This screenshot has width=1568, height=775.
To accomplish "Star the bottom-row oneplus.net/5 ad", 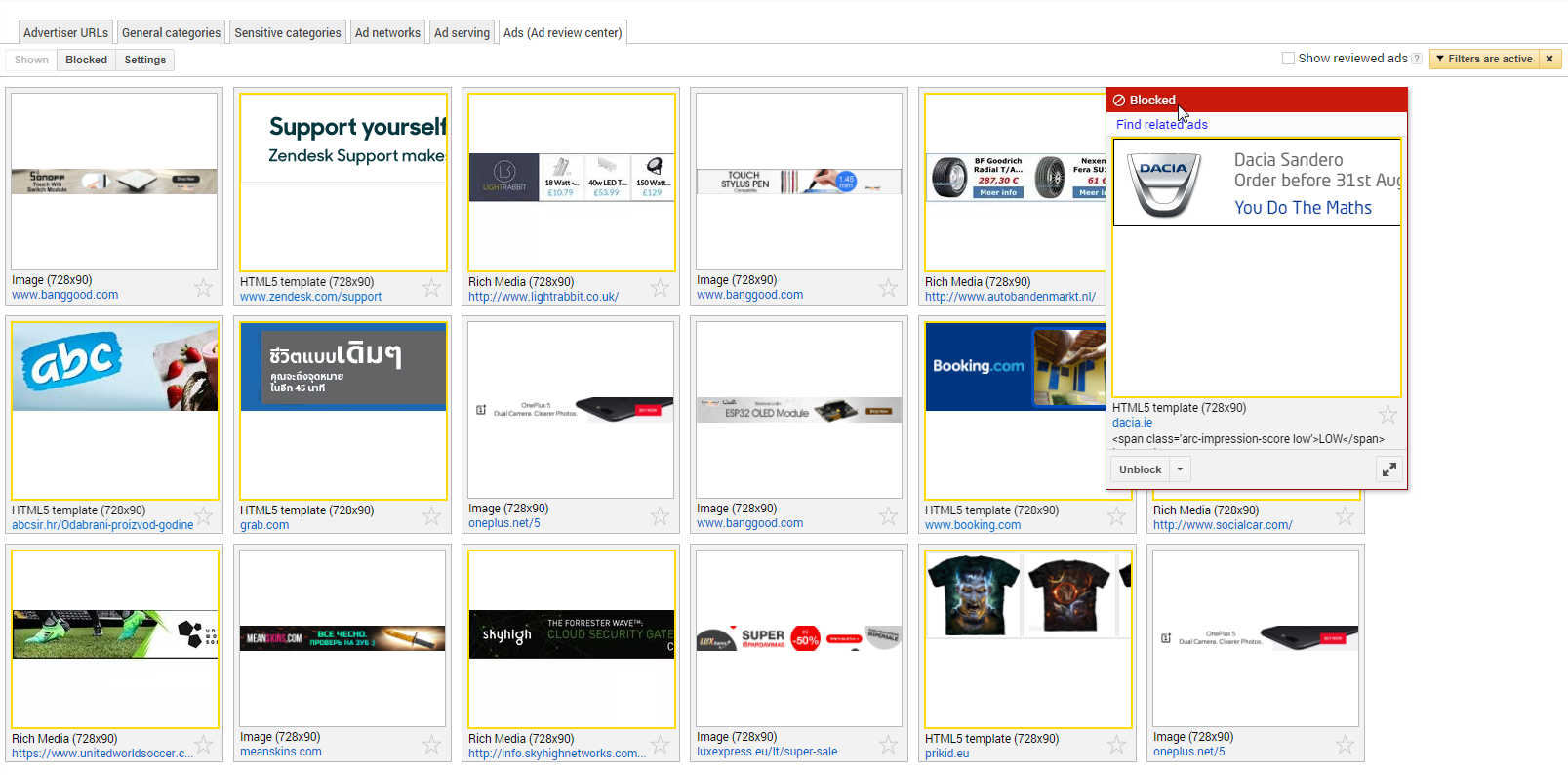I will (1345, 744).
